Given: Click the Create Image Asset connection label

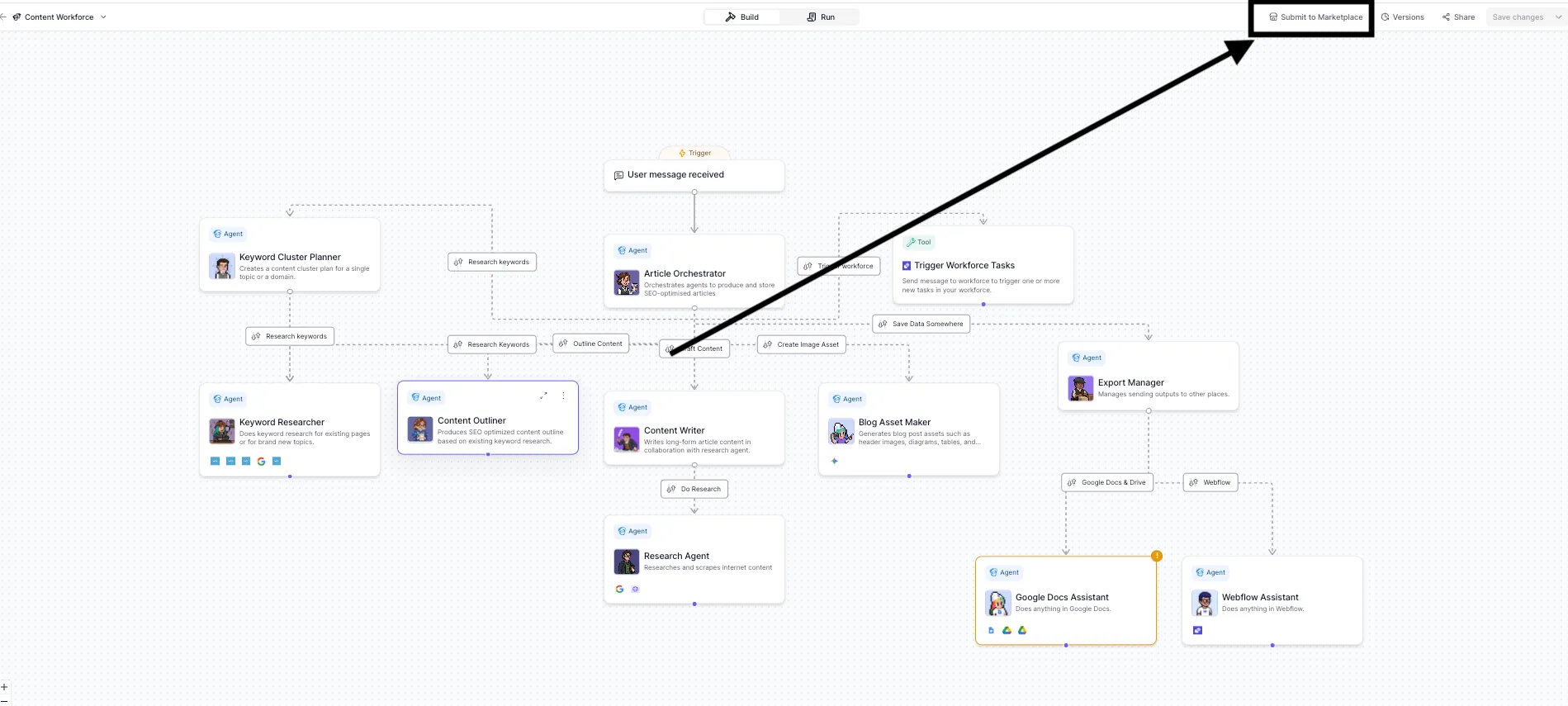Looking at the screenshot, I should click(801, 344).
